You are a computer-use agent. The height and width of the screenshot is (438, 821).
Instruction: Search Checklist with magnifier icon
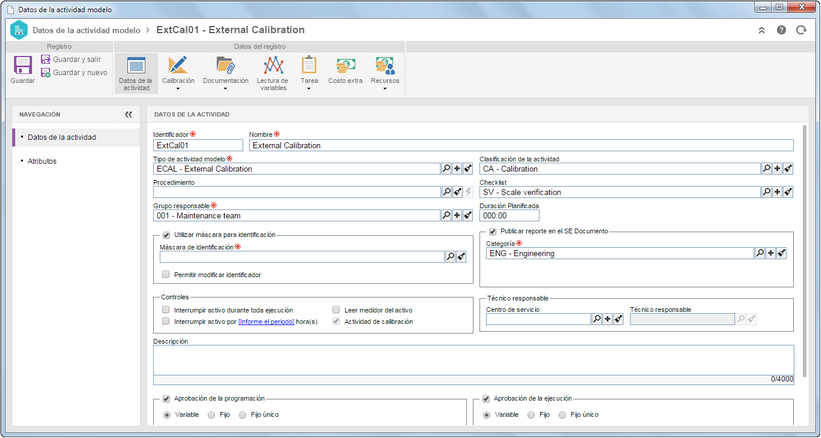pos(766,192)
